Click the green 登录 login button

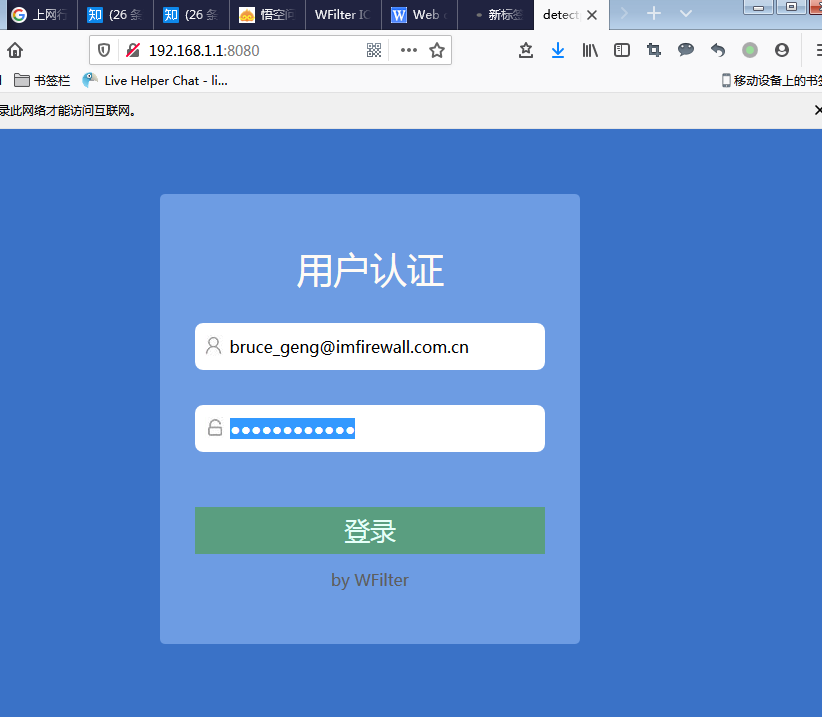tap(370, 530)
